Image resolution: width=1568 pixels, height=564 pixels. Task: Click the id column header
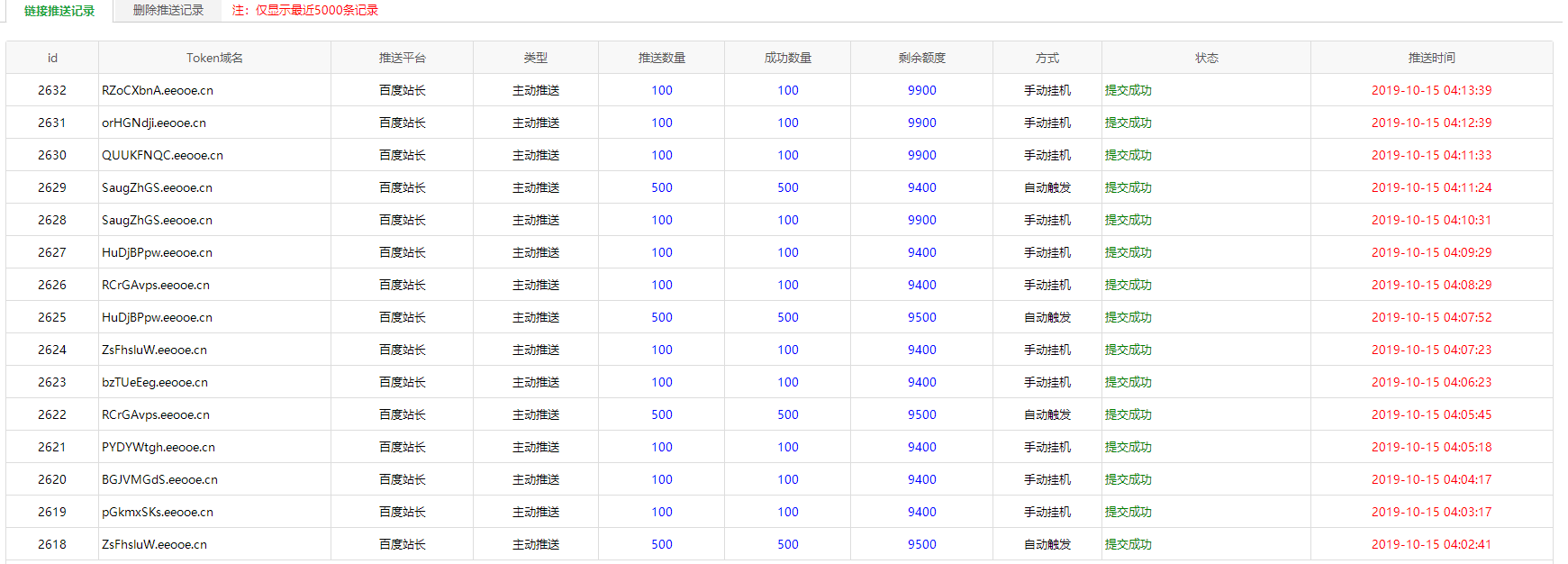click(x=52, y=58)
